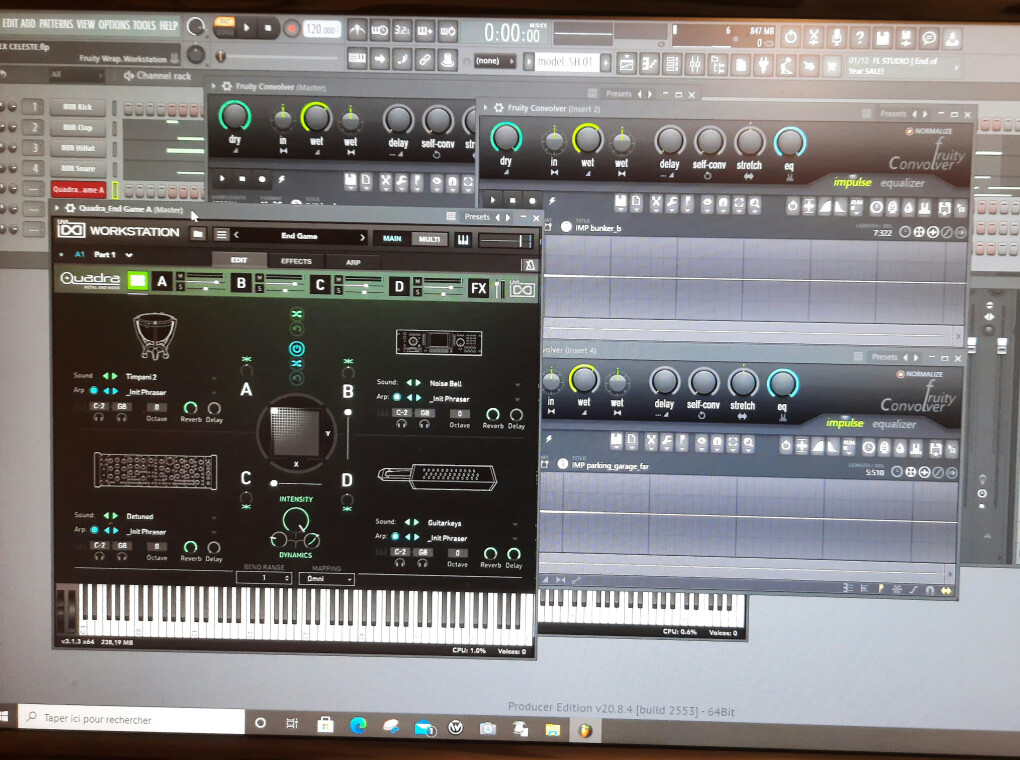Expand the Part 1 dropdown chevron
1020x760 pixels.
click(x=129, y=255)
